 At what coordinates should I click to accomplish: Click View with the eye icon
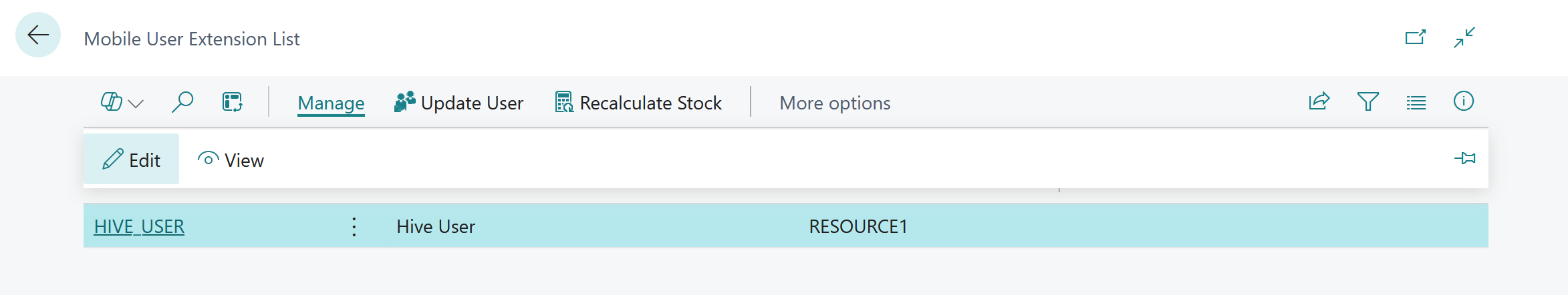(x=231, y=160)
